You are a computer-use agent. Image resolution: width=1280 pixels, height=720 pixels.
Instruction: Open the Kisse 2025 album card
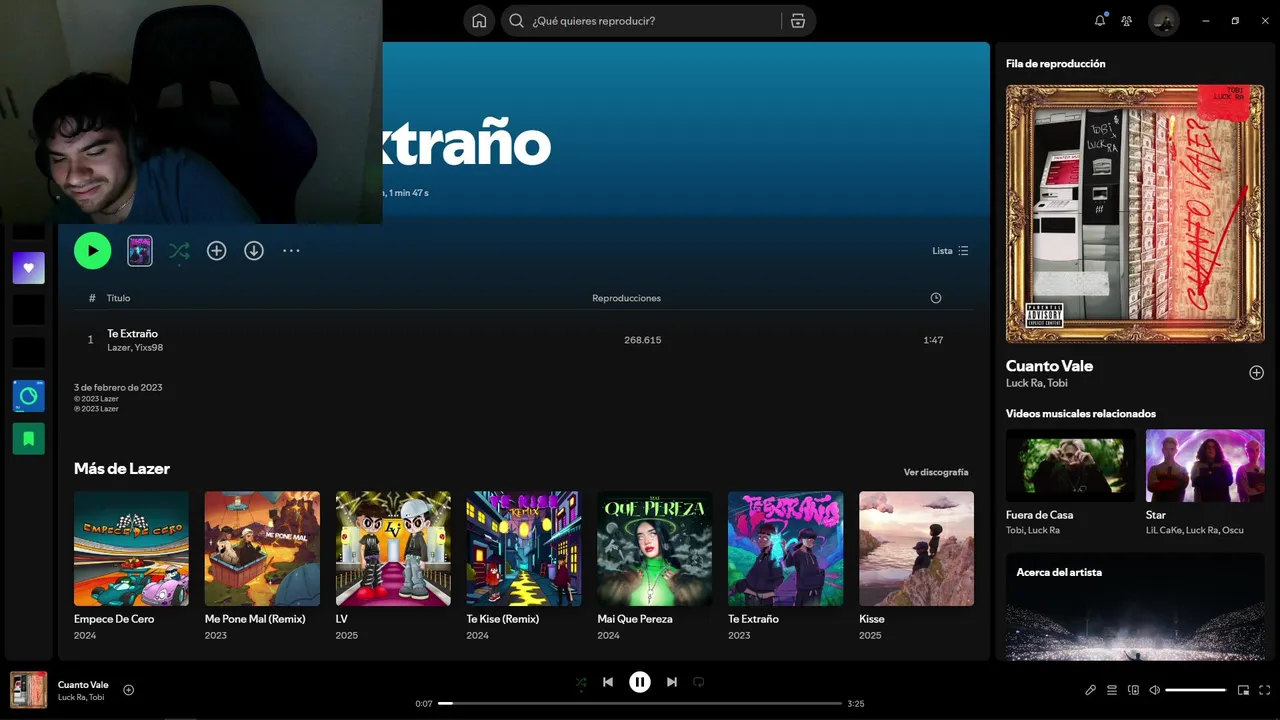(x=916, y=566)
